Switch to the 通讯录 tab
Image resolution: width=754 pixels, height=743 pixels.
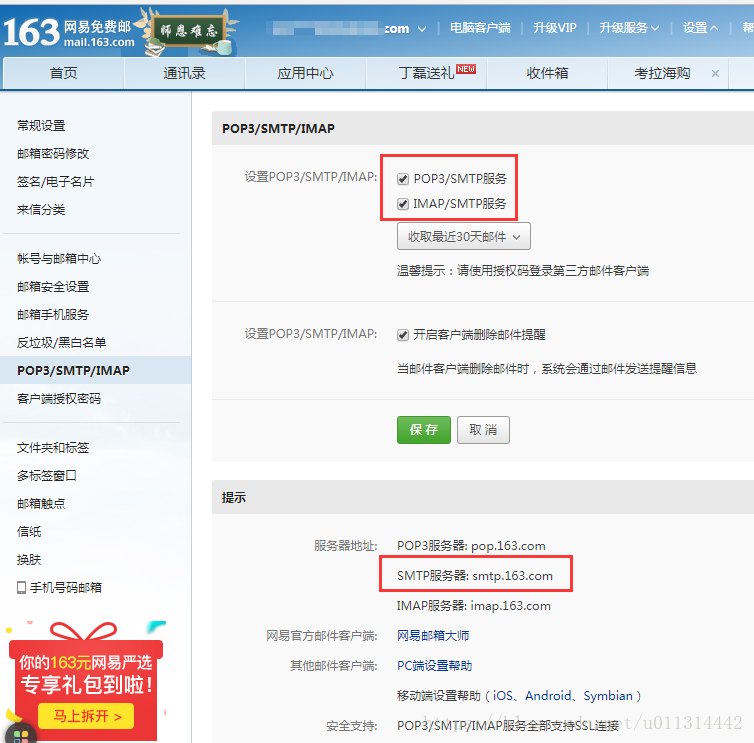coord(184,73)
